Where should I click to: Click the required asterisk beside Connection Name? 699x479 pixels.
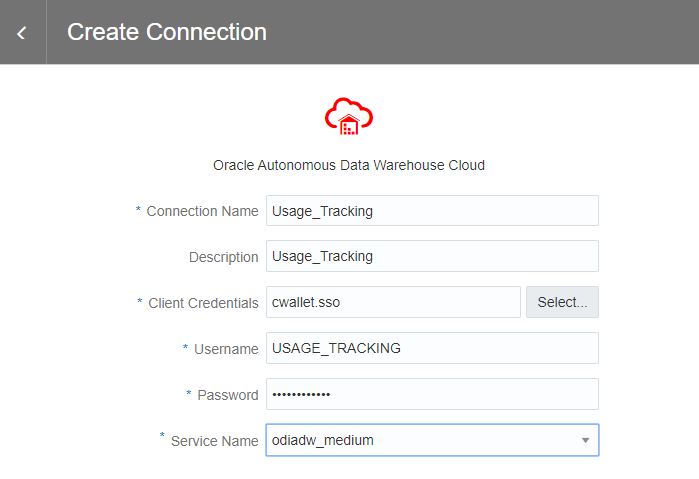(x=138, y=210)
